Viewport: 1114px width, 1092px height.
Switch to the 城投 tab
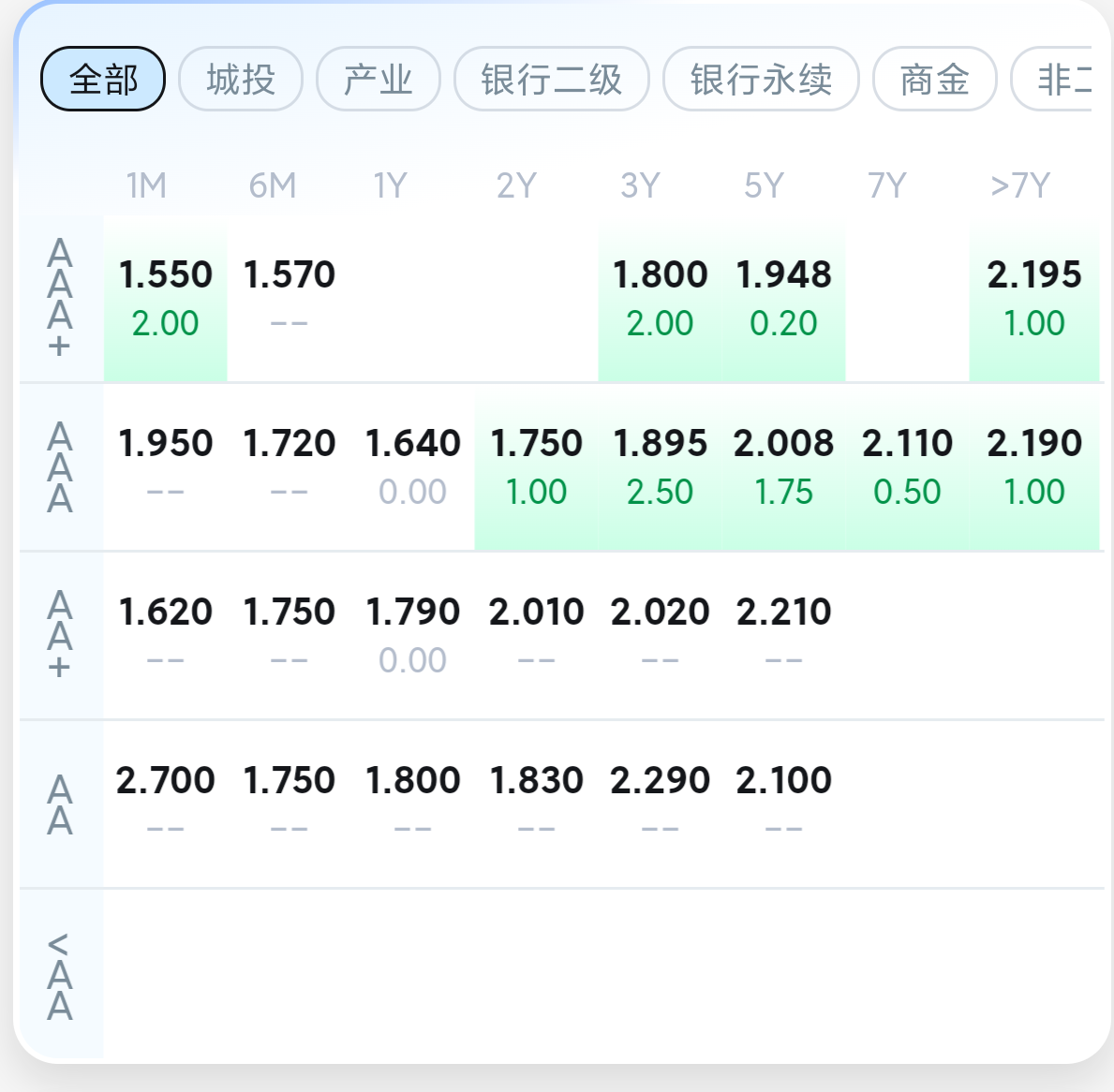coord(241,79)
